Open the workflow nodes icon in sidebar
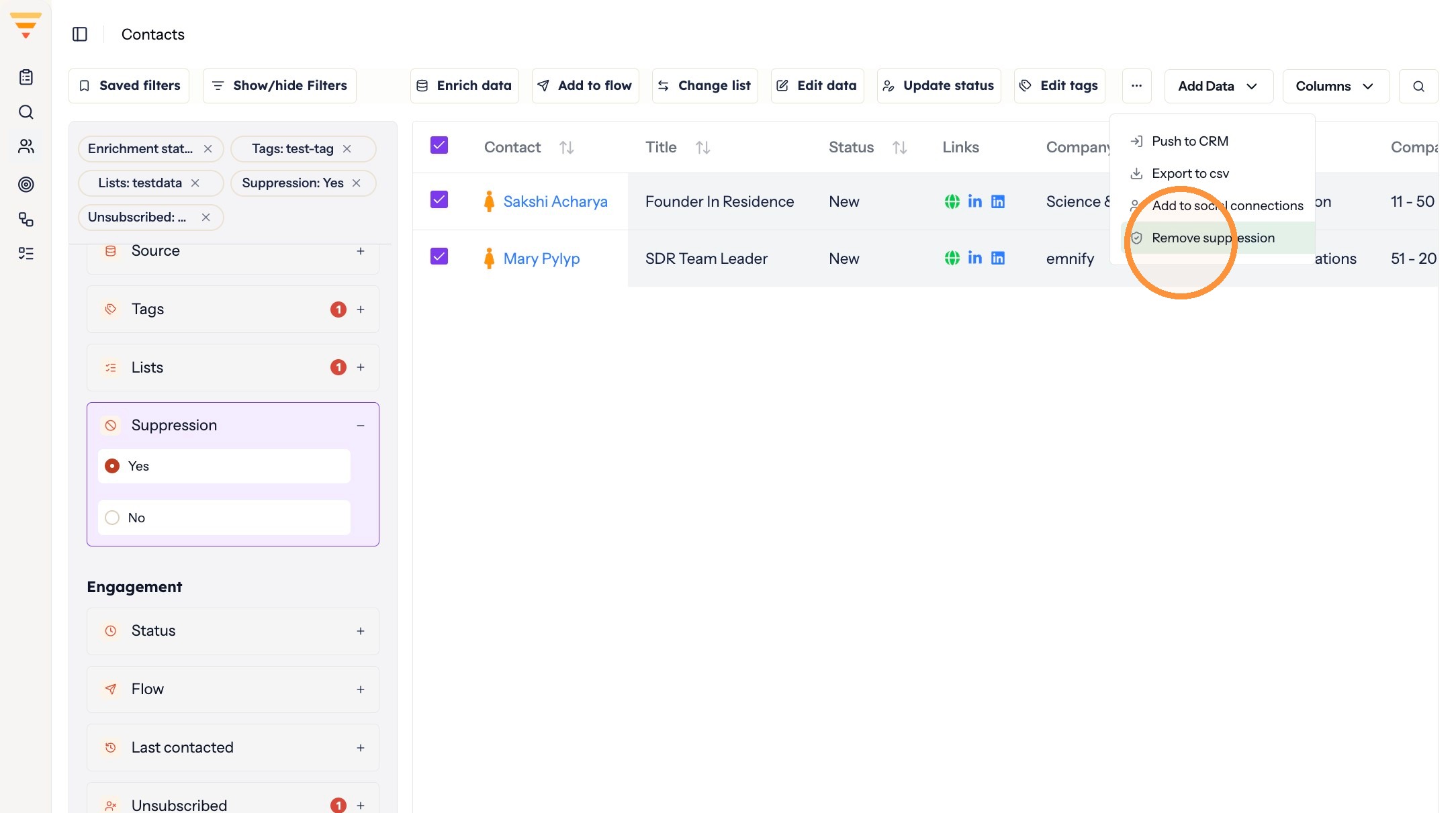Image resolution: width=1456 pixels, height=813 pixels. (26, 220)
